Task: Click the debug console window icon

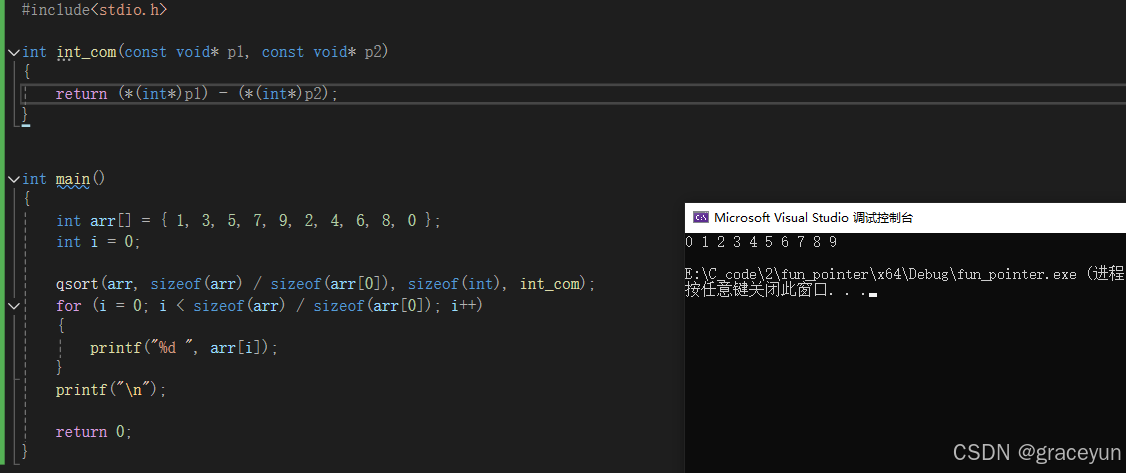Action: coord(700,217)
